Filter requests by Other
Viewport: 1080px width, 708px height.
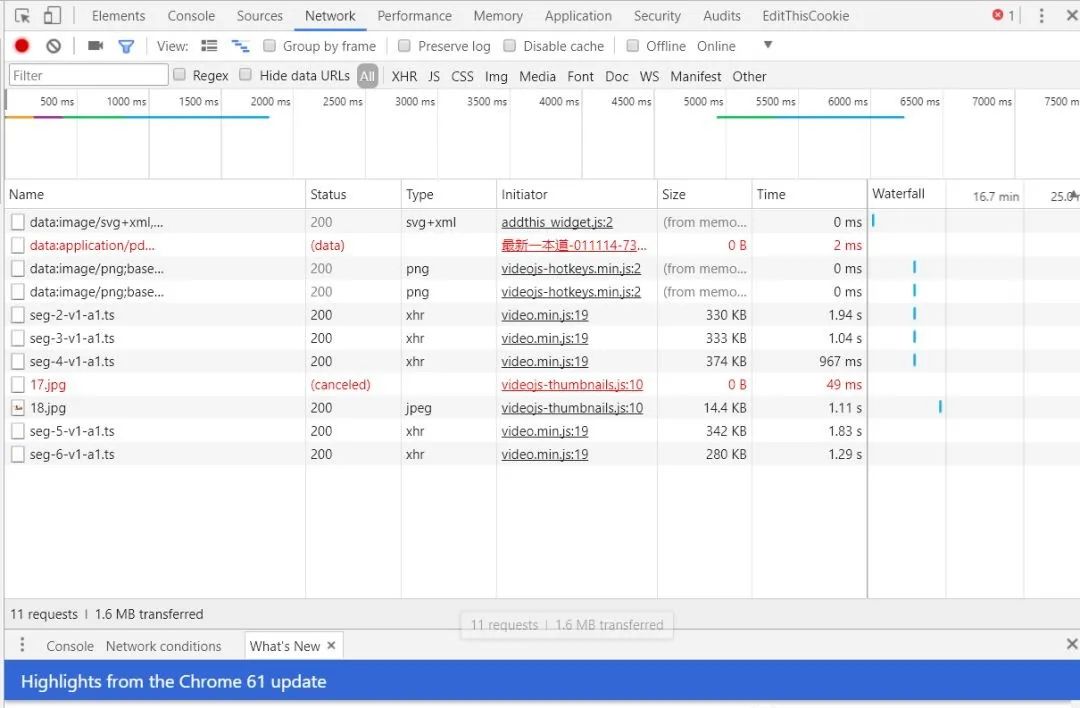click(749, 76)
